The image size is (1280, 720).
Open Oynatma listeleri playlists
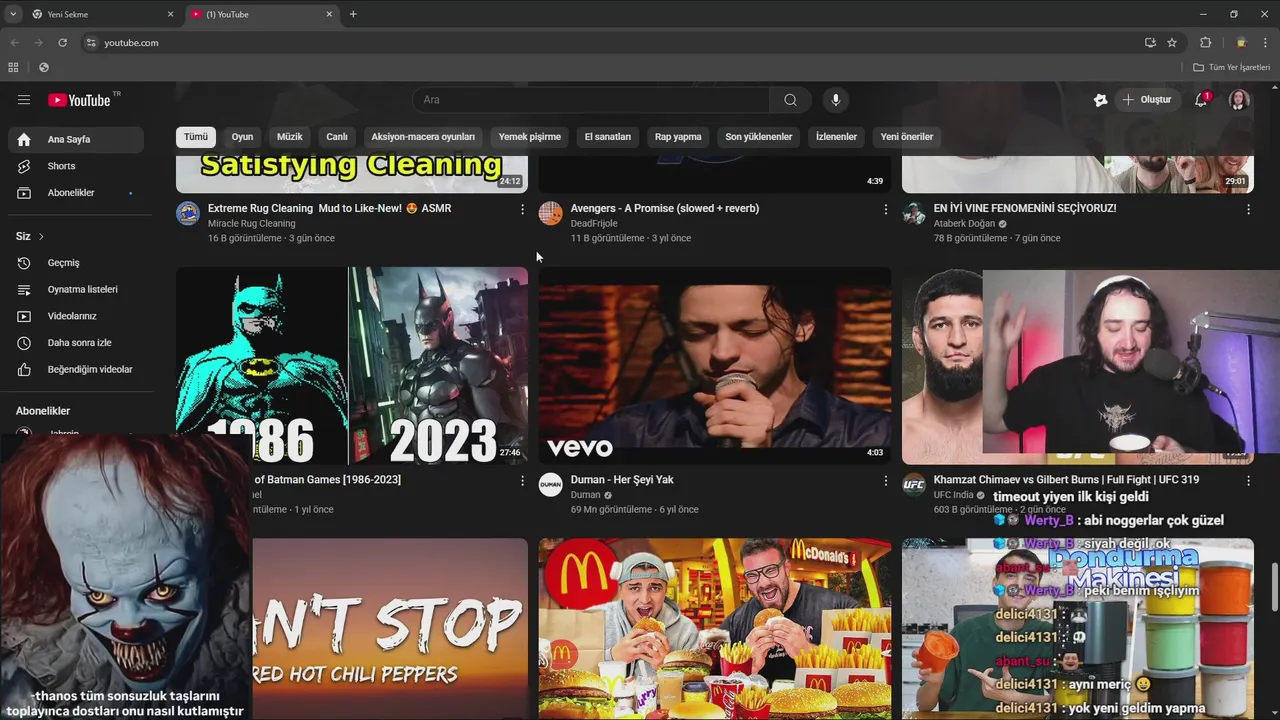[x=76, y=290]
